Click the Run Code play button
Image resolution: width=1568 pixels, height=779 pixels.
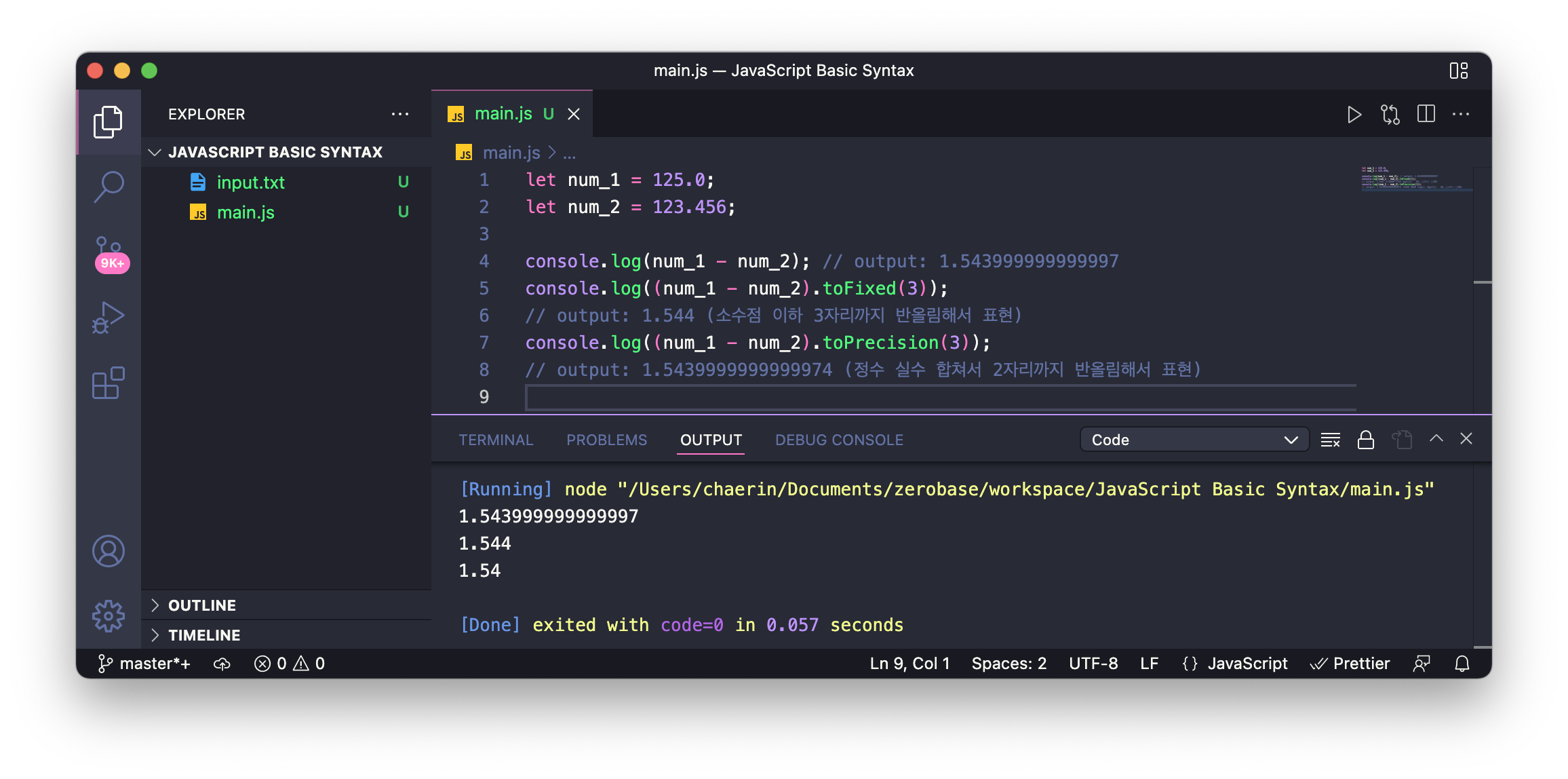click(1354, 115)
